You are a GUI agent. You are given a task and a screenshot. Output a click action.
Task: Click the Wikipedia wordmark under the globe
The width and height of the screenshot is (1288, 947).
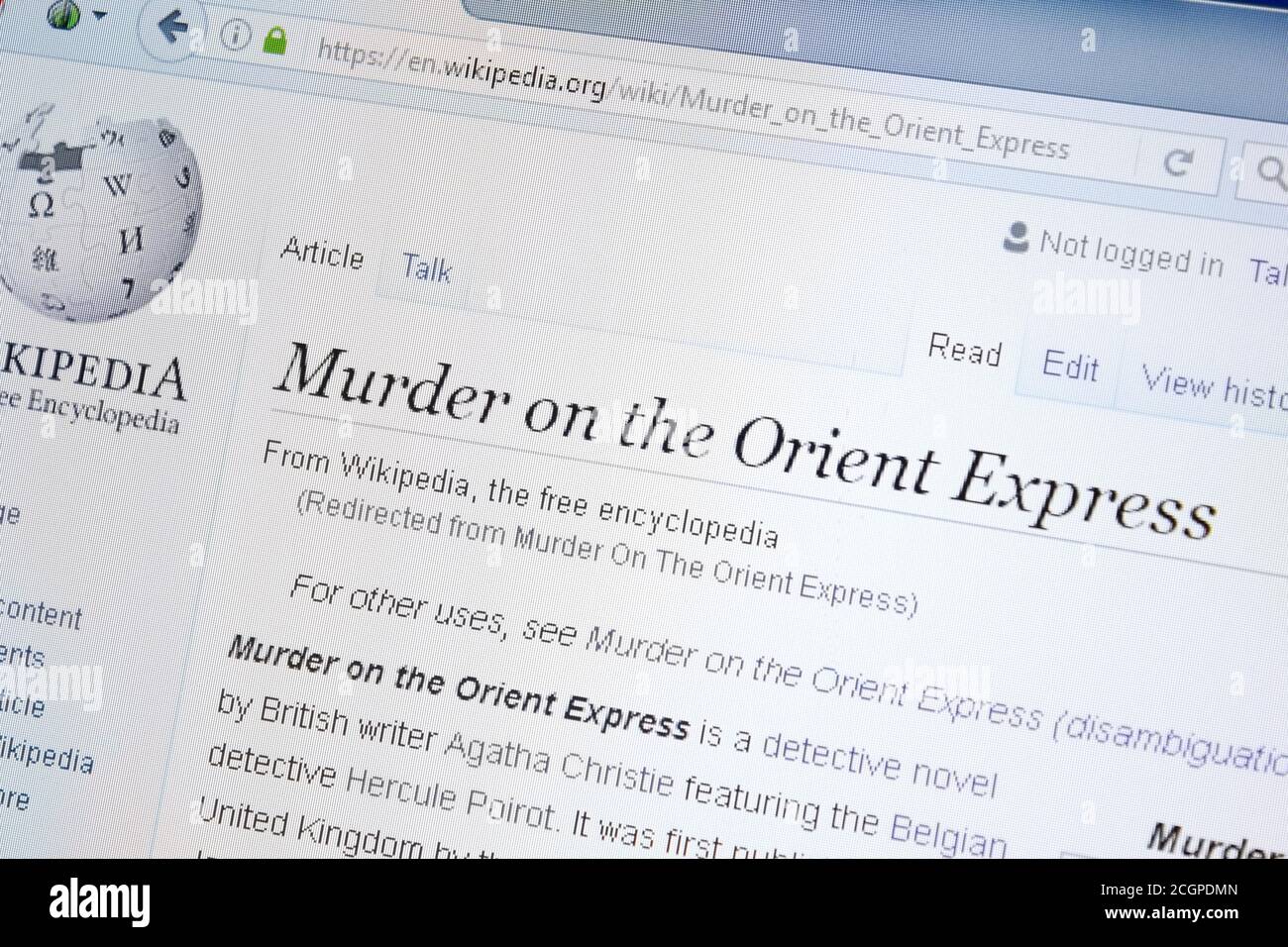pyautogui.click(x=94, y=374)
